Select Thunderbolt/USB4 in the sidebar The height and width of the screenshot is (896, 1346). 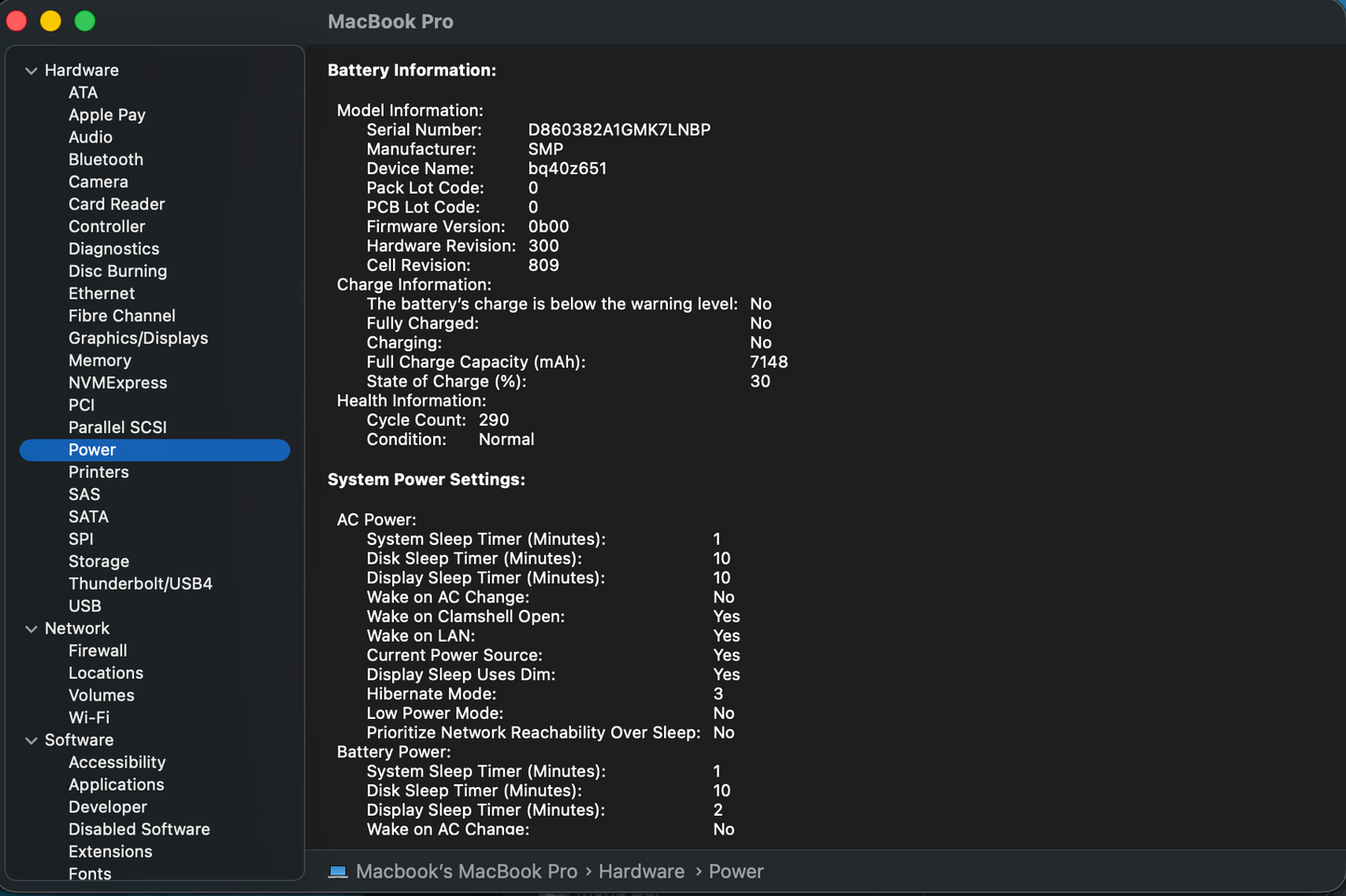(141, 584)
